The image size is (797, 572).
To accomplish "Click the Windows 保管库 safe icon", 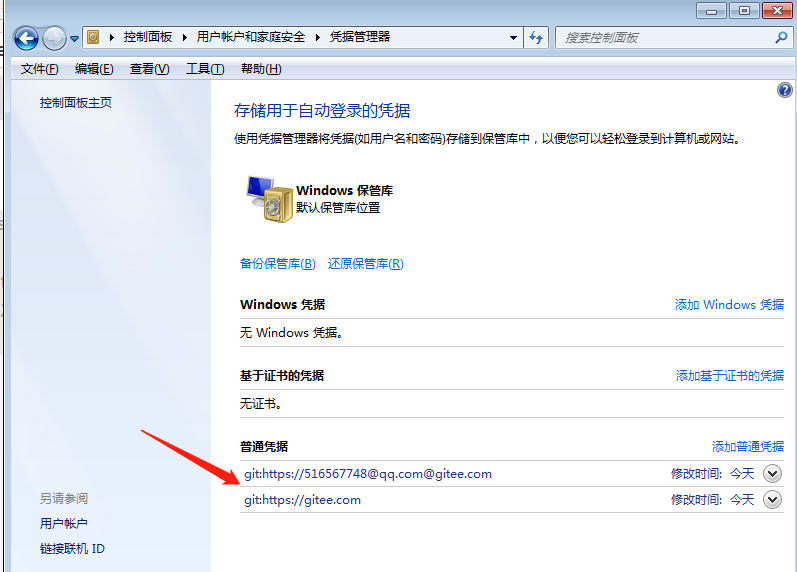I will pos(269,199).
